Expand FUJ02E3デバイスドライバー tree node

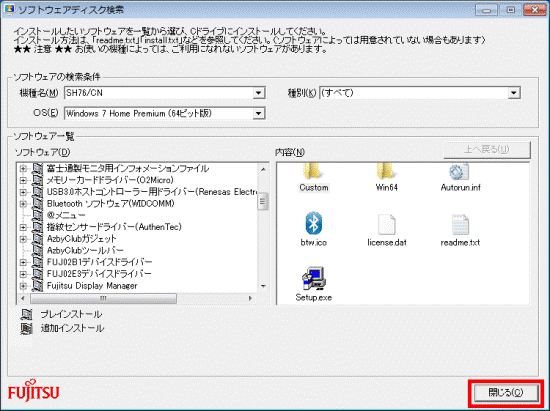point(23,274)
